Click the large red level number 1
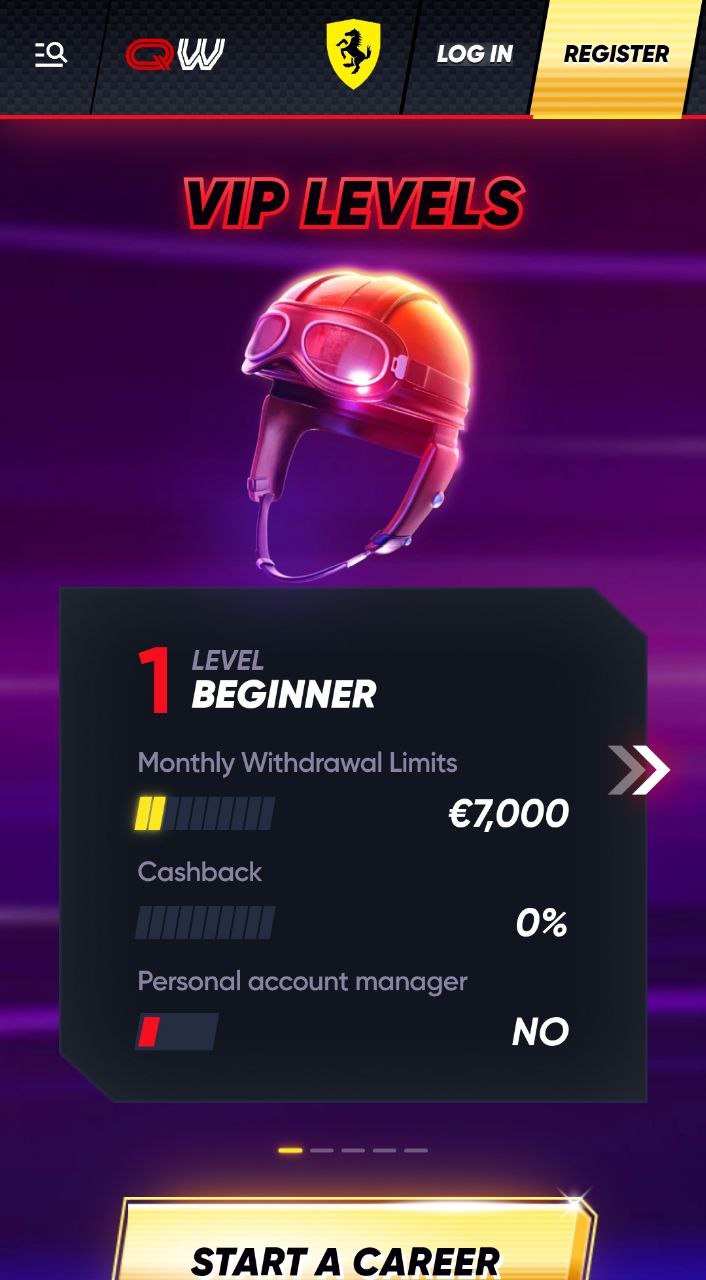Image resolution: width=706 pixels, height=1280 pixels. [x=155, y=681]
